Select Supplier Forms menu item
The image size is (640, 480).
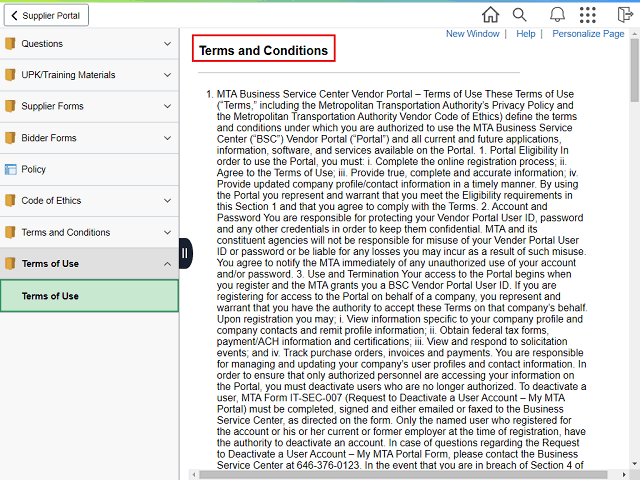(x=89, y=107)
